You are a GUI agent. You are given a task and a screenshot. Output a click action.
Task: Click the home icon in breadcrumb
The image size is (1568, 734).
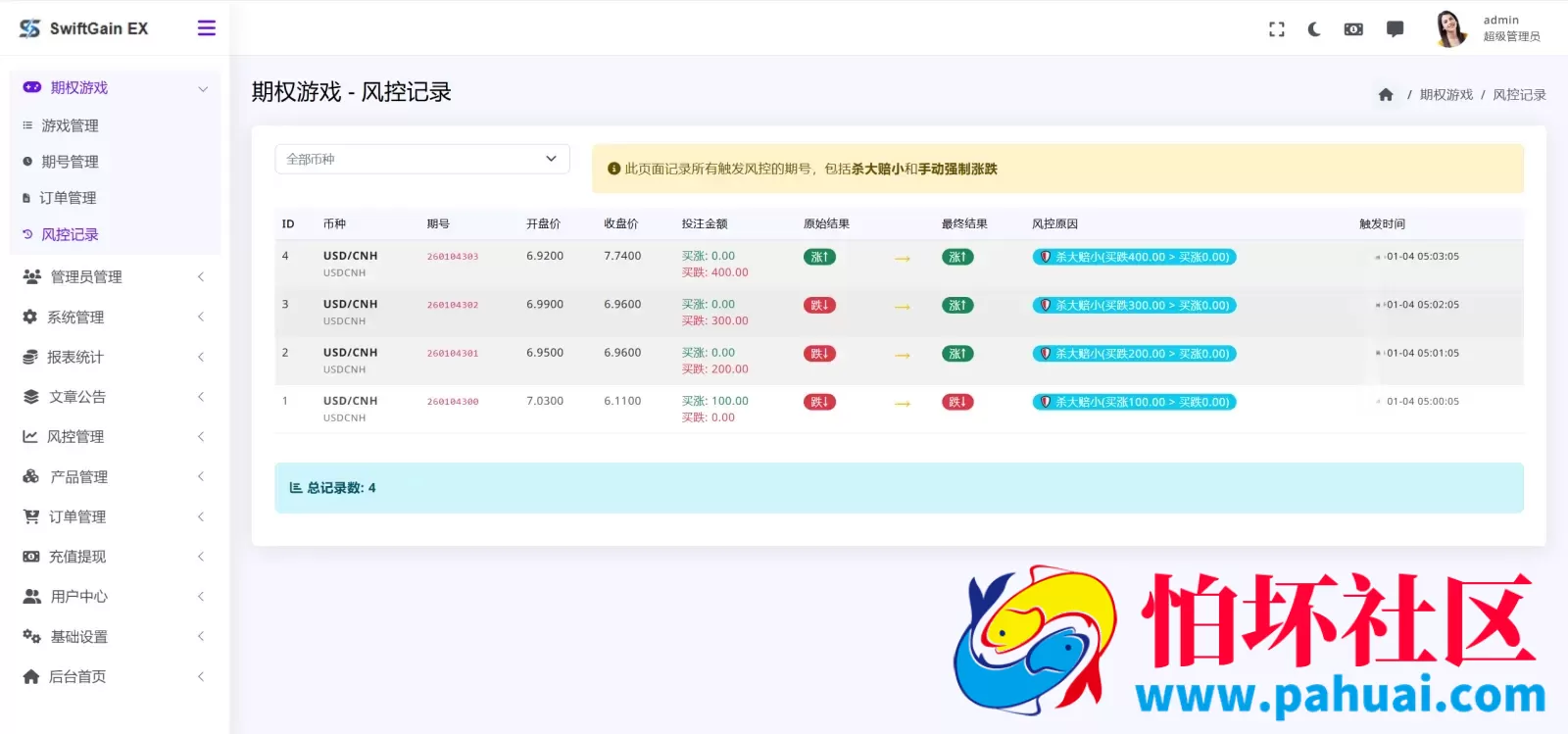(1385, 95)
